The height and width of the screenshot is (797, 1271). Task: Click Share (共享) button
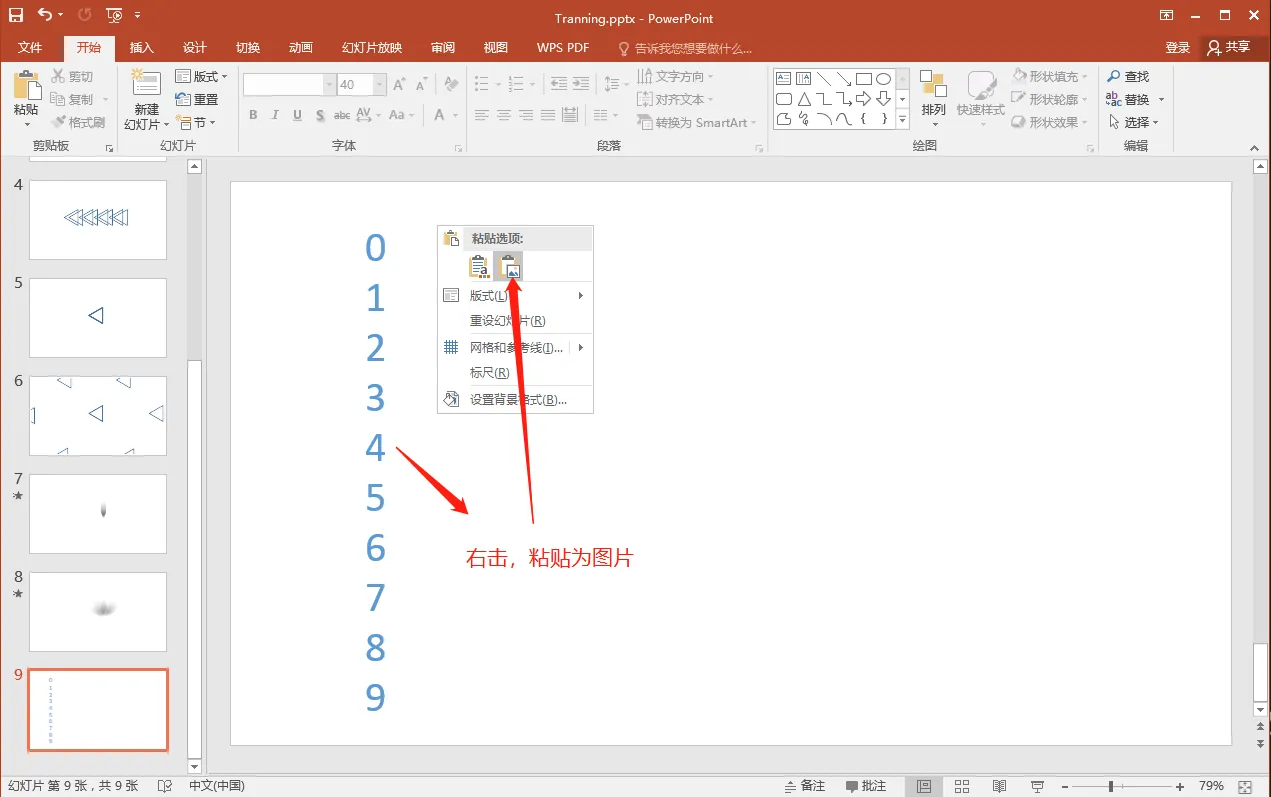(x=1230, y=48)
